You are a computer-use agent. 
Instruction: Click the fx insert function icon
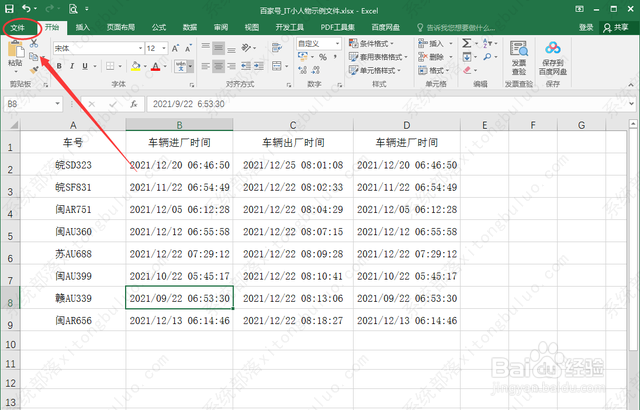[133, 104]
